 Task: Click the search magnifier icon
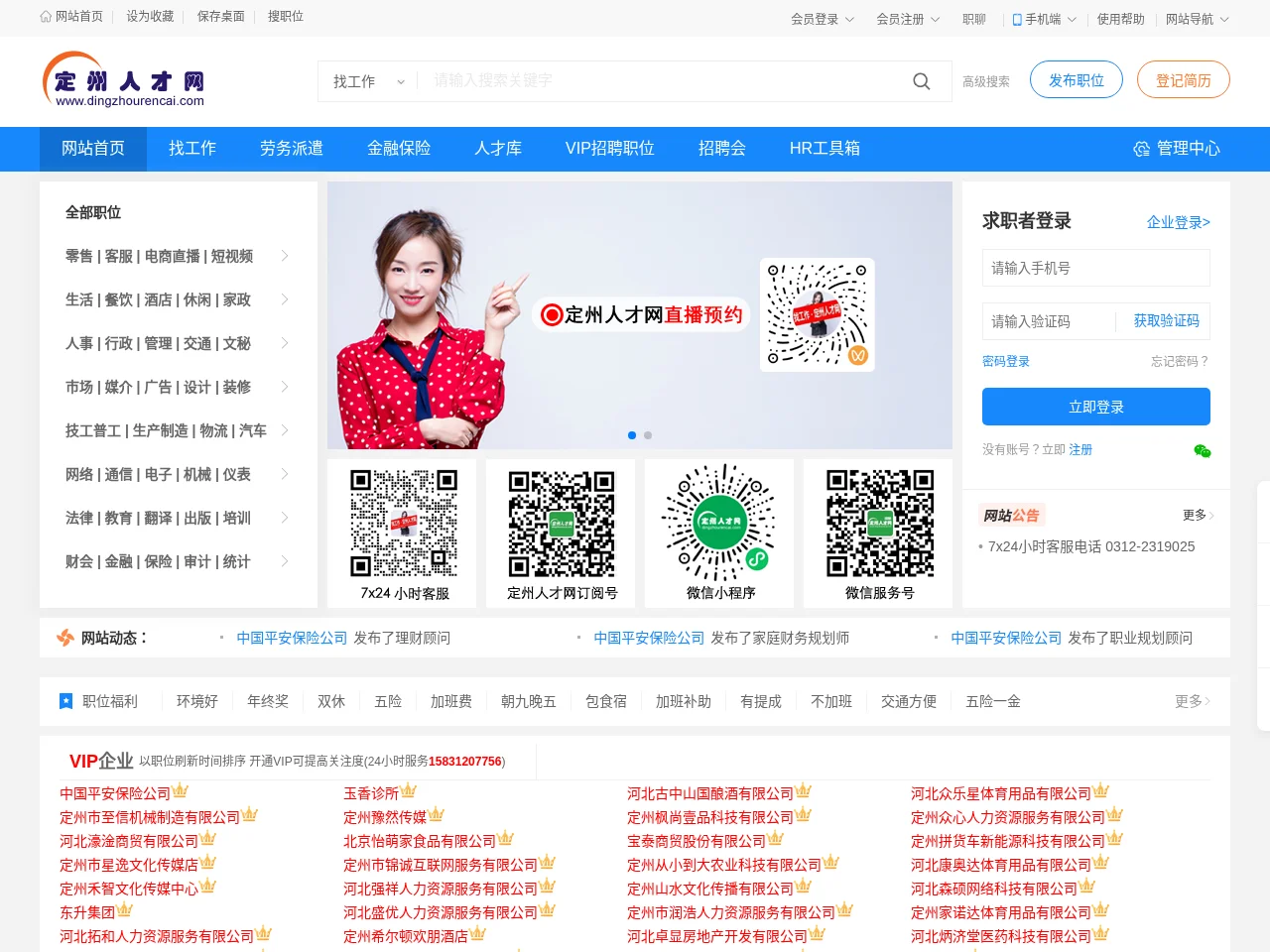tap(921, 81)
